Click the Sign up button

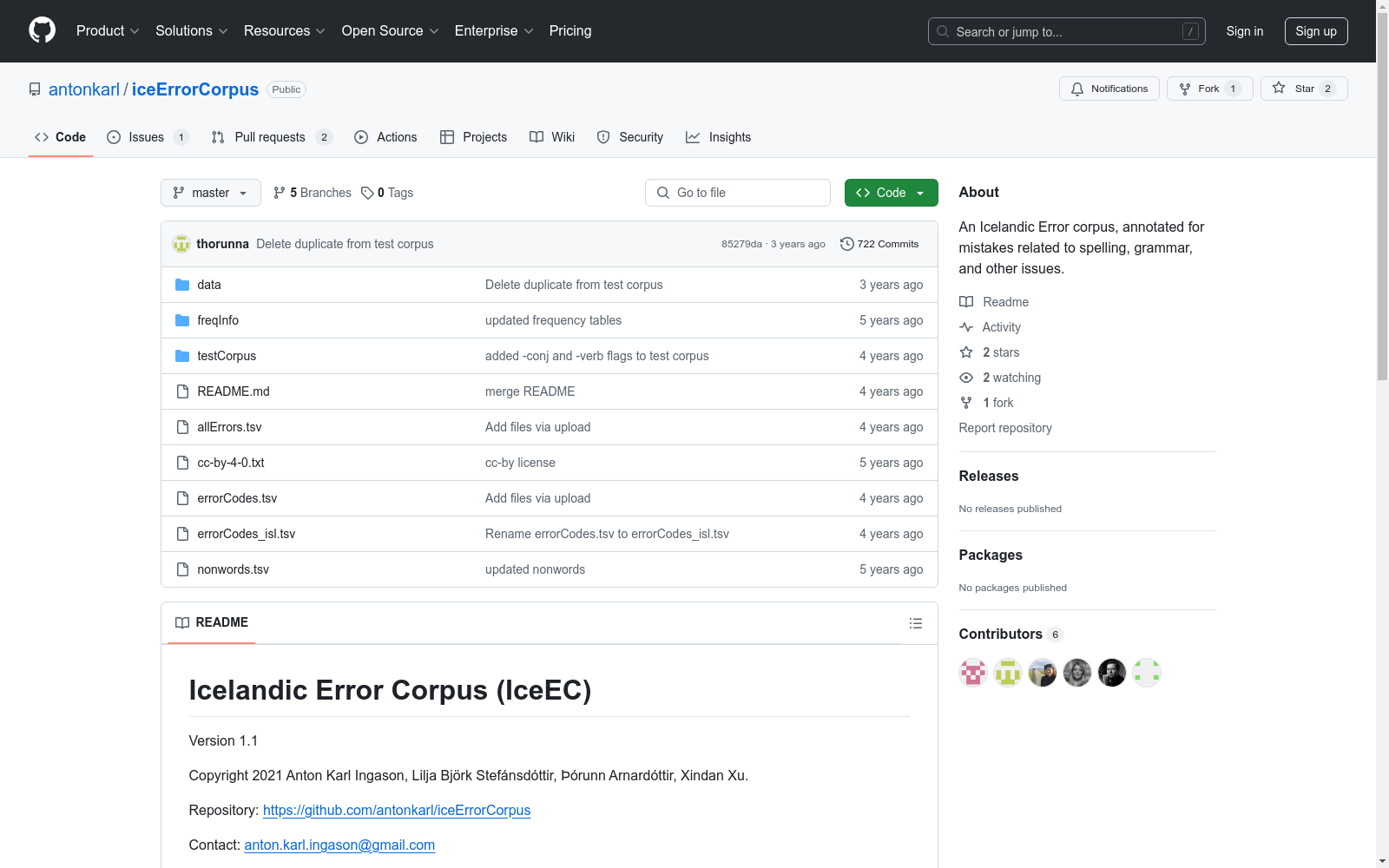(x=1316, y=31)
